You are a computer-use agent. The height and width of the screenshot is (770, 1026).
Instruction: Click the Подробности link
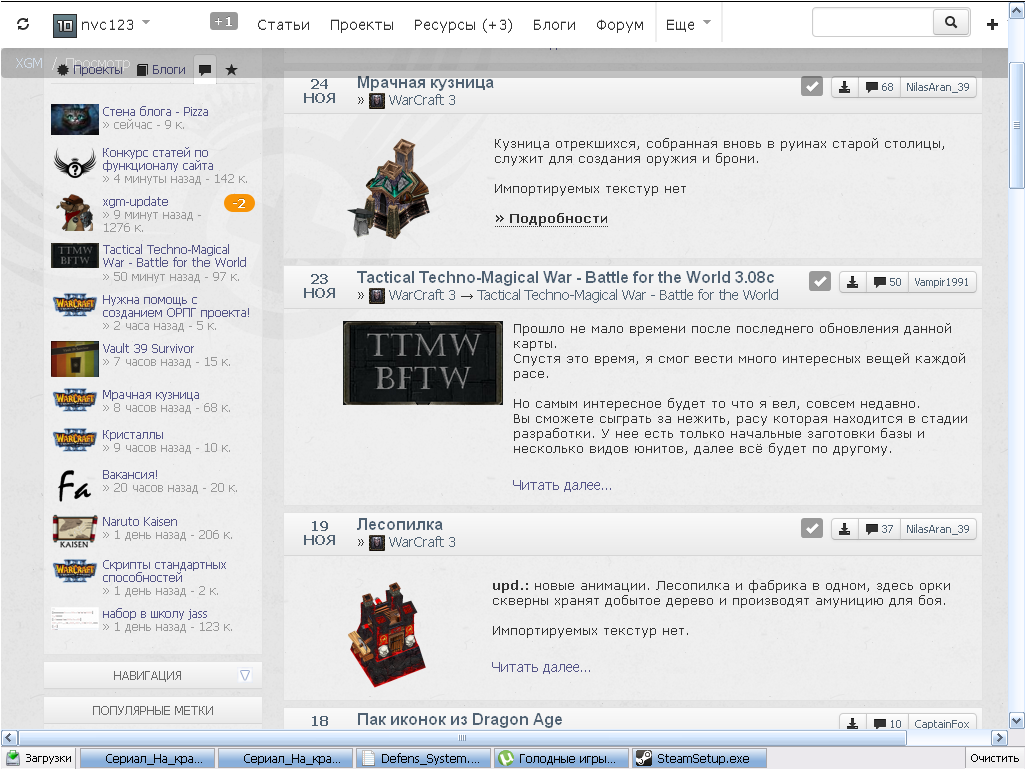pyautogui.click(x=552, y=219)
